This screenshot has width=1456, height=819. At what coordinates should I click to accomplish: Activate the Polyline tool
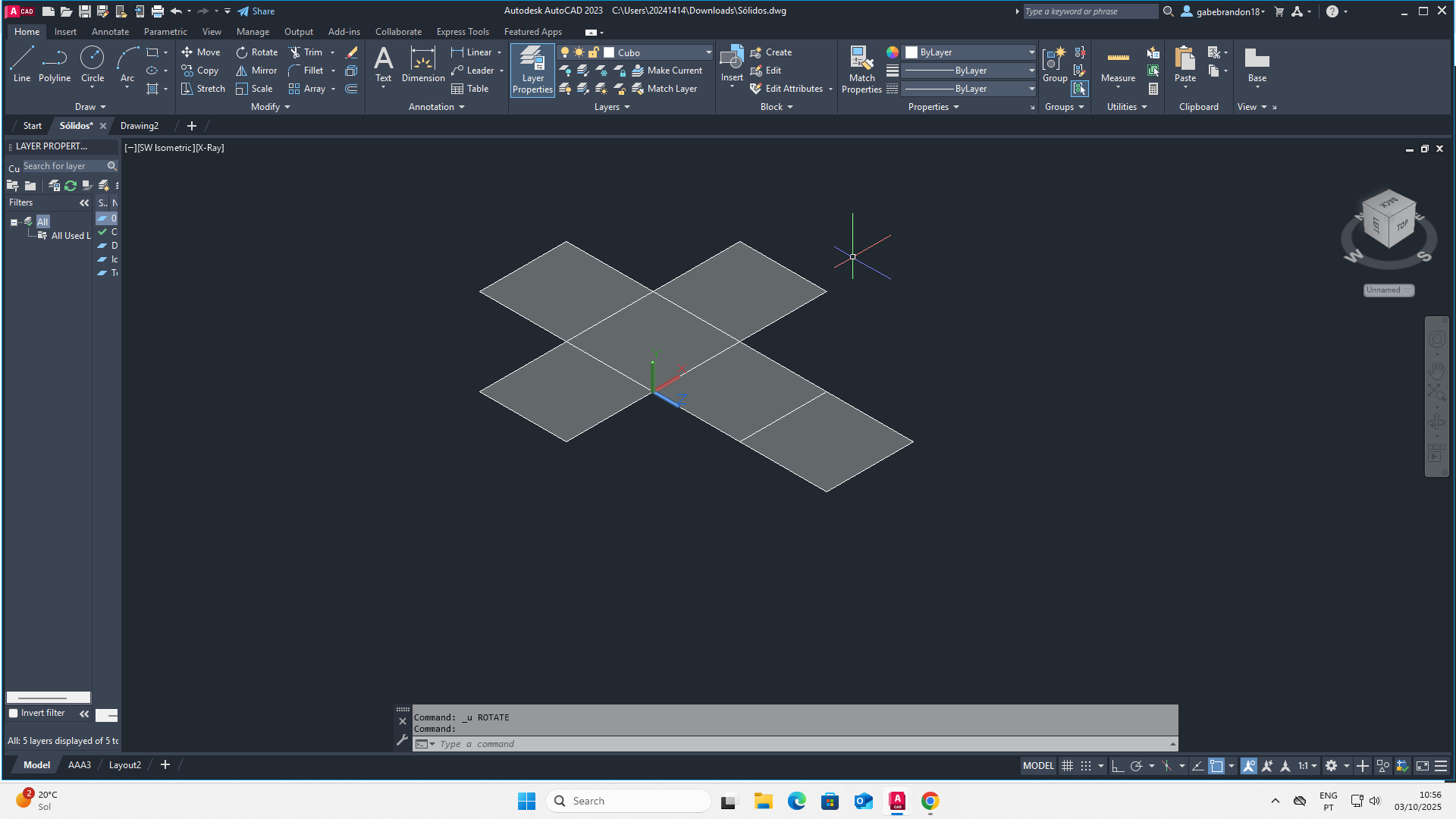[x=54, y=65]
